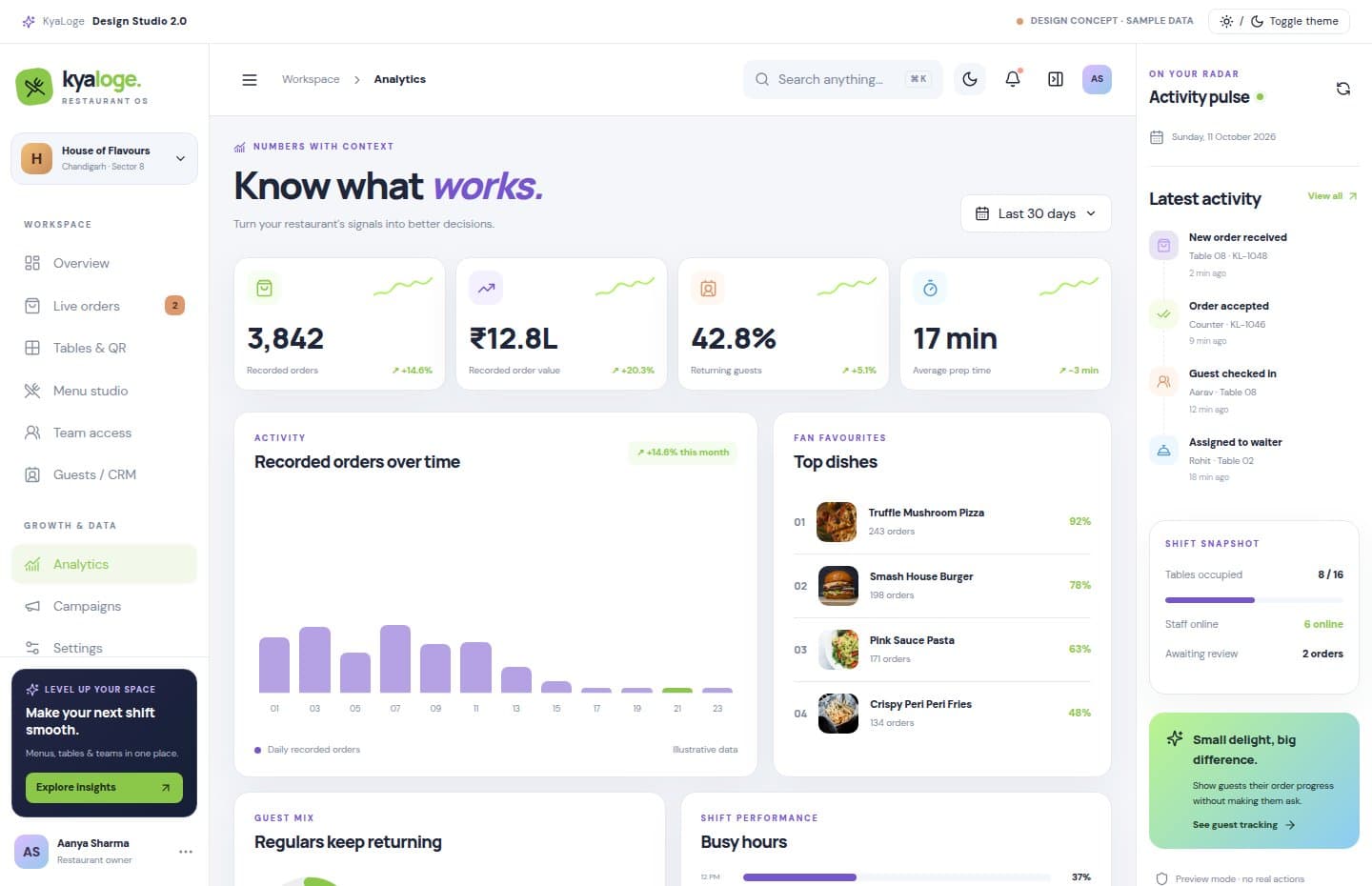1372x886 pixels.
Task: Toggle the side panel layout icon
Action: click(1056, 79)
